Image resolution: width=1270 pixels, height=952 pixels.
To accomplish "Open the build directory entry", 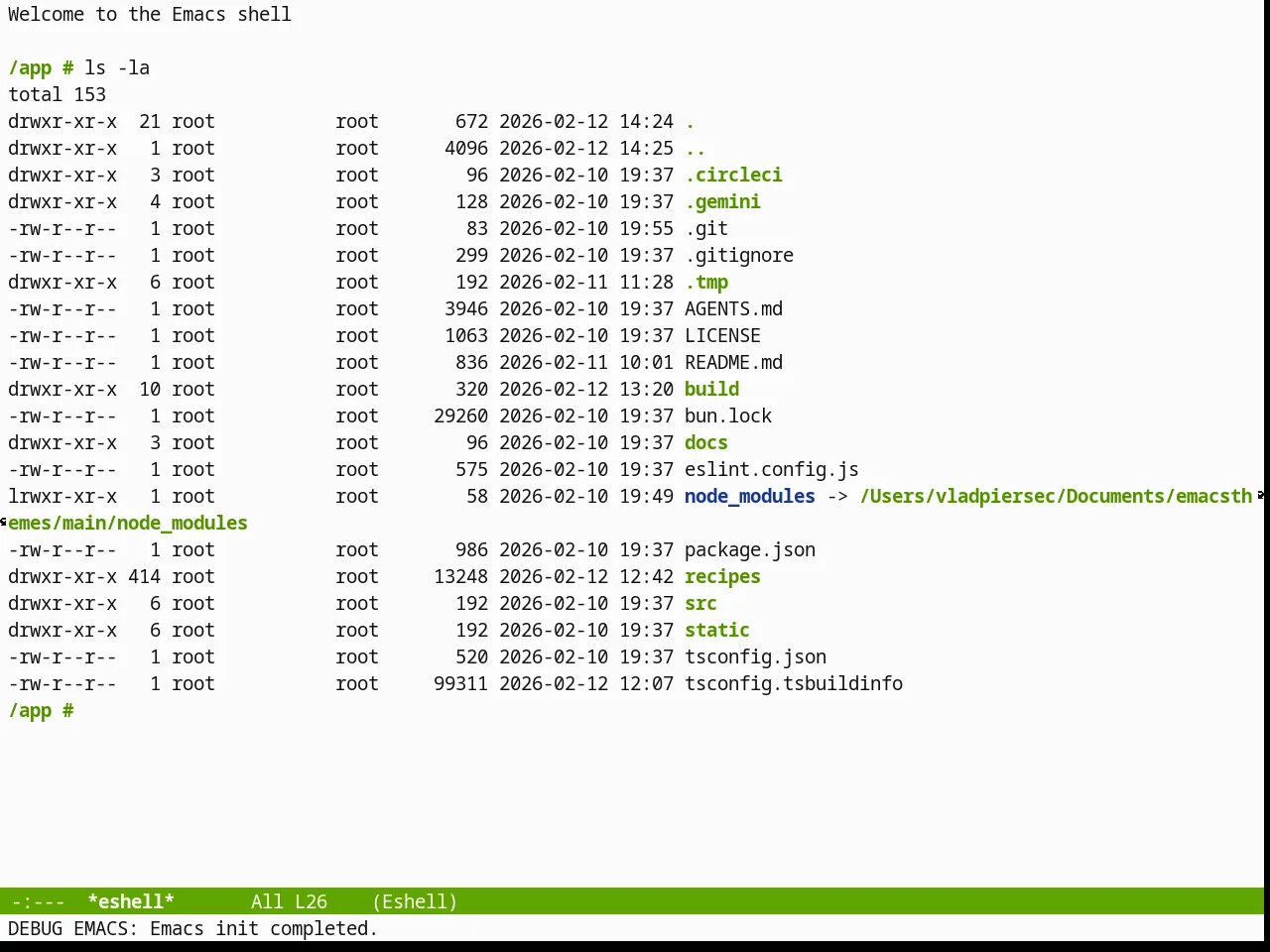I will pos(711,390).
